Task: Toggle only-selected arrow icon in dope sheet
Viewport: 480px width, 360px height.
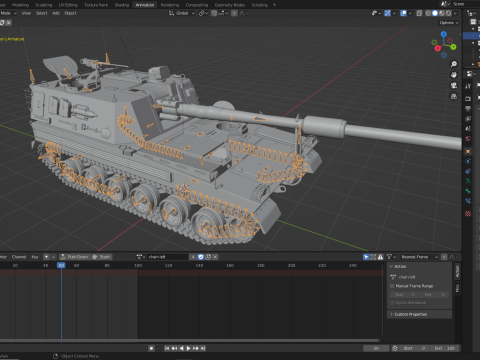Action: pos(366,257)
